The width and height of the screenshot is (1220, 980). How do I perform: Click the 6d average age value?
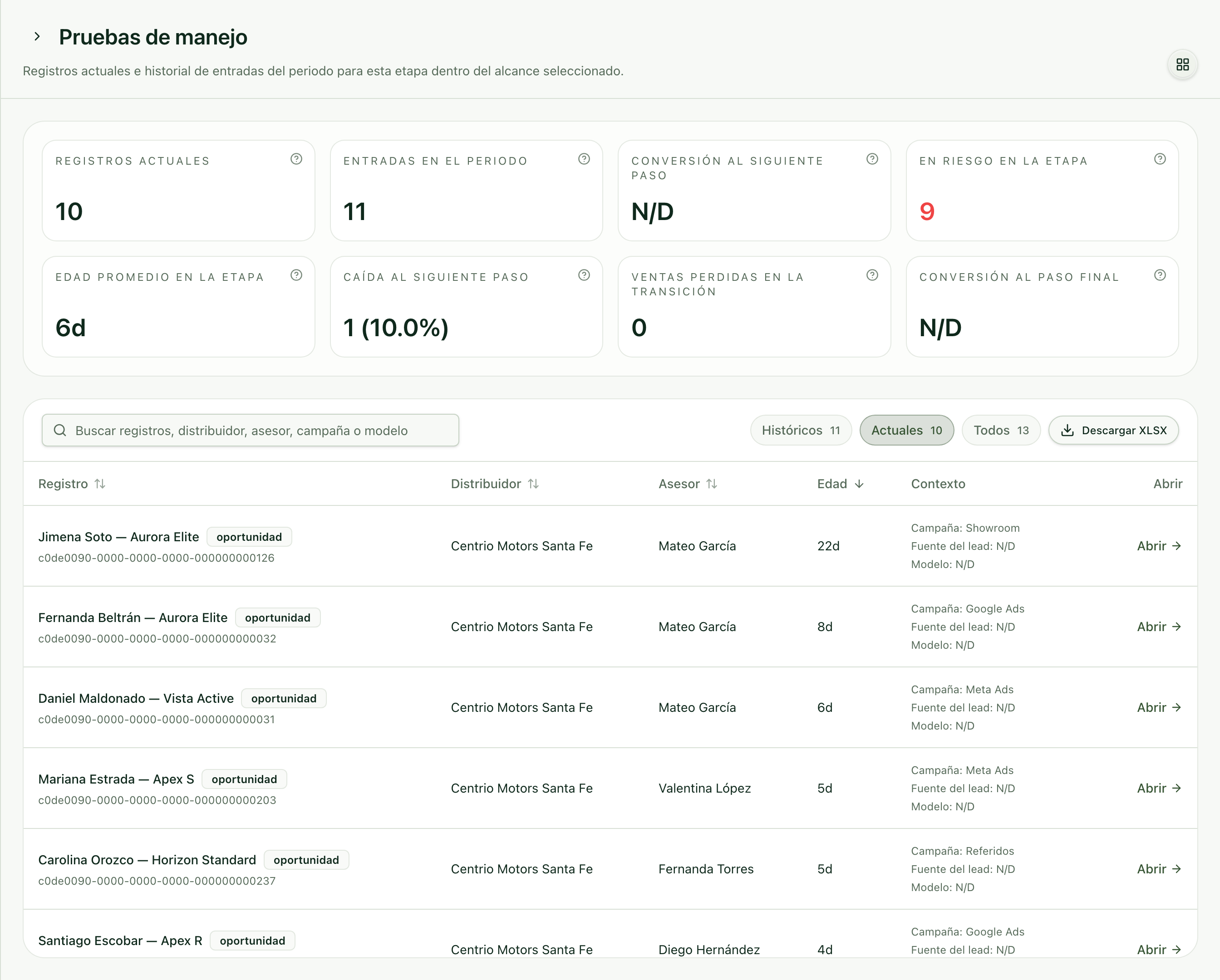click(71, 328)
